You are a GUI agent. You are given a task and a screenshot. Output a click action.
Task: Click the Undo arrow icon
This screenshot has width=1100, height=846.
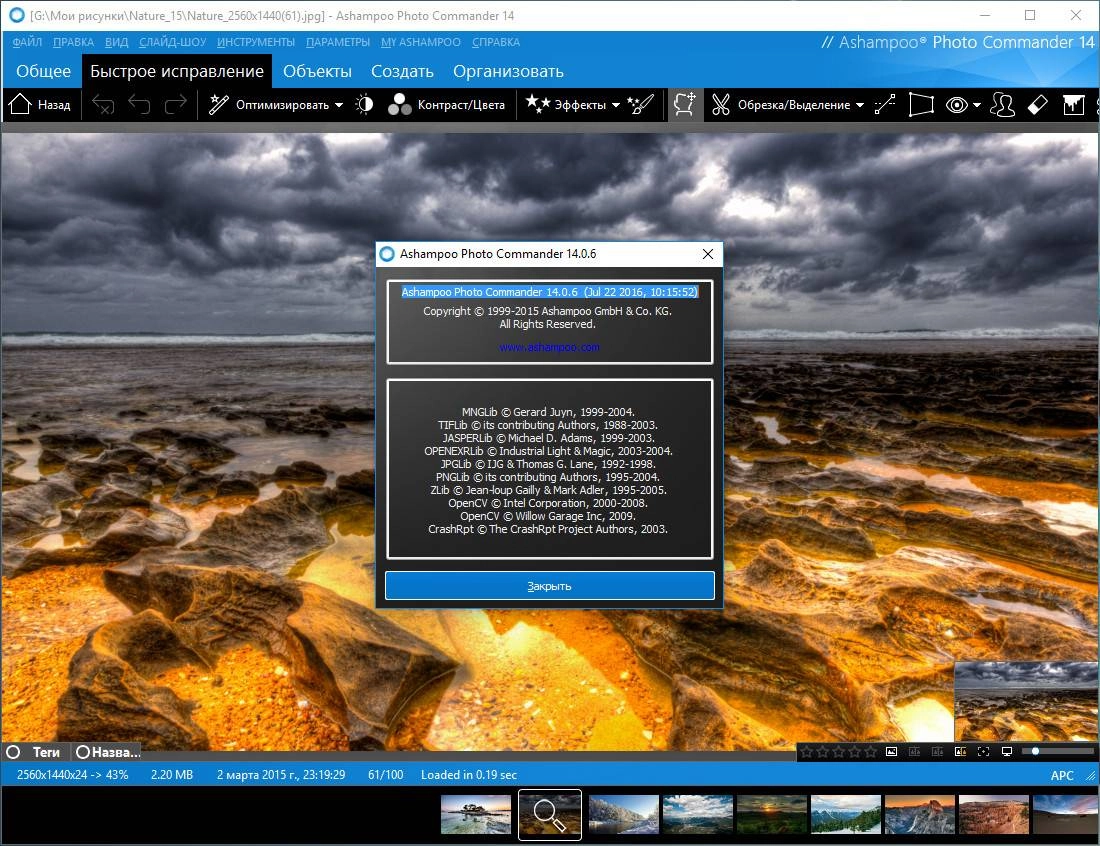(139, 105)
